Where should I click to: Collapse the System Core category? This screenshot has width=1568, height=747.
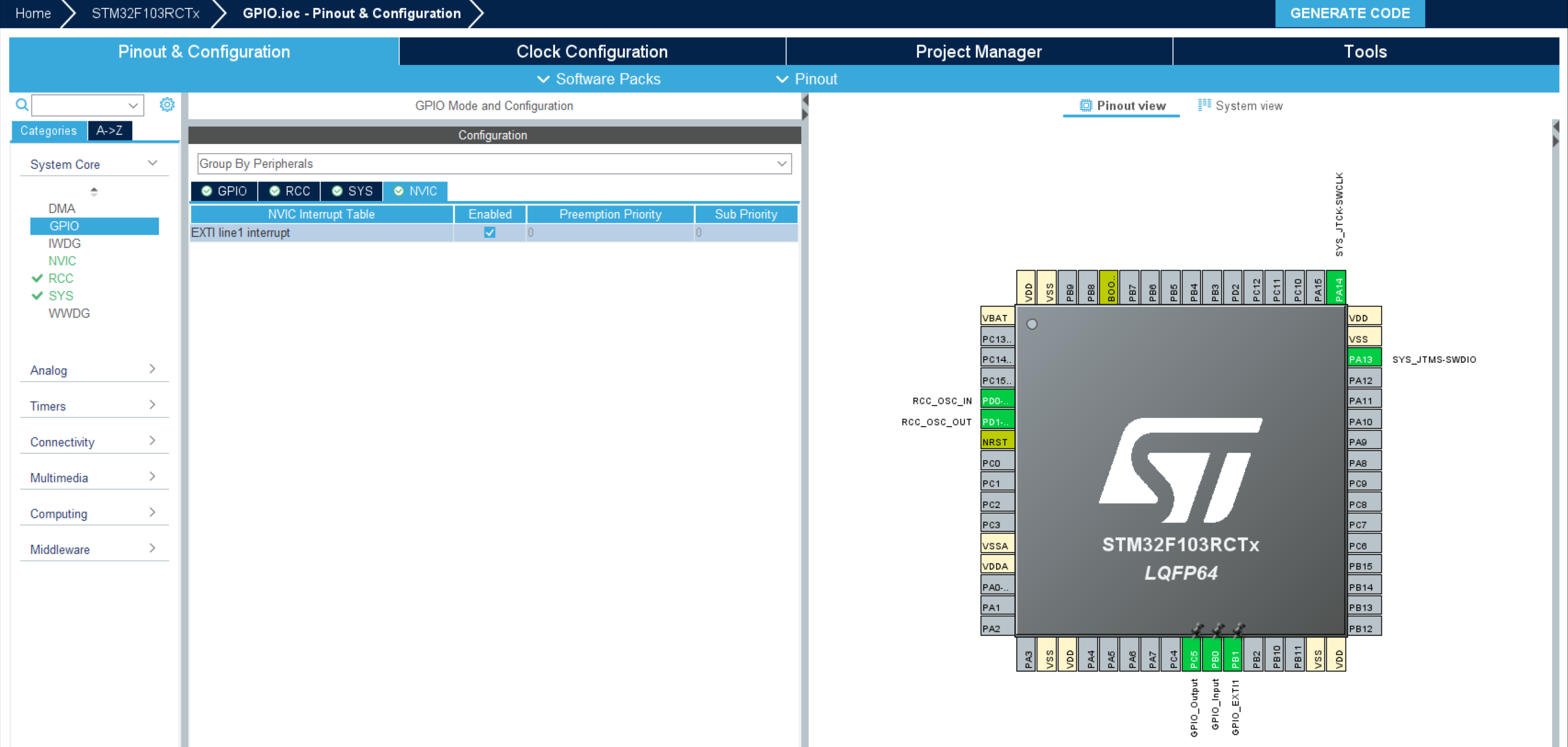[x=153, y=163]
